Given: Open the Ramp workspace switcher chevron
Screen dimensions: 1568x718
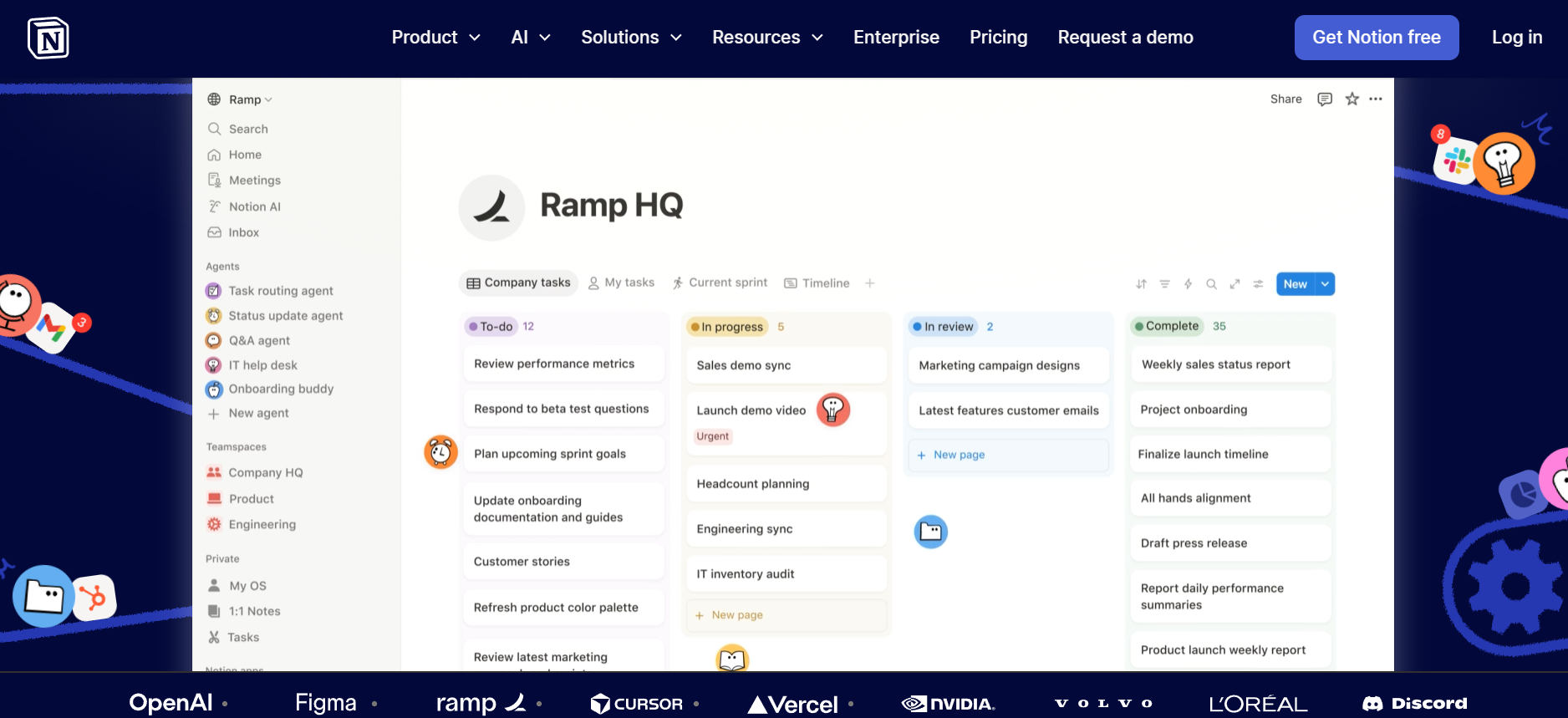Looking at the screenshot, I should 268,100.
